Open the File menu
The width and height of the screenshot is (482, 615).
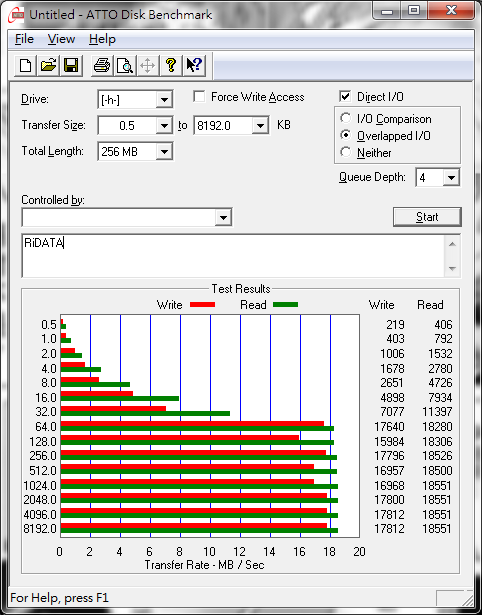(24, 39)
